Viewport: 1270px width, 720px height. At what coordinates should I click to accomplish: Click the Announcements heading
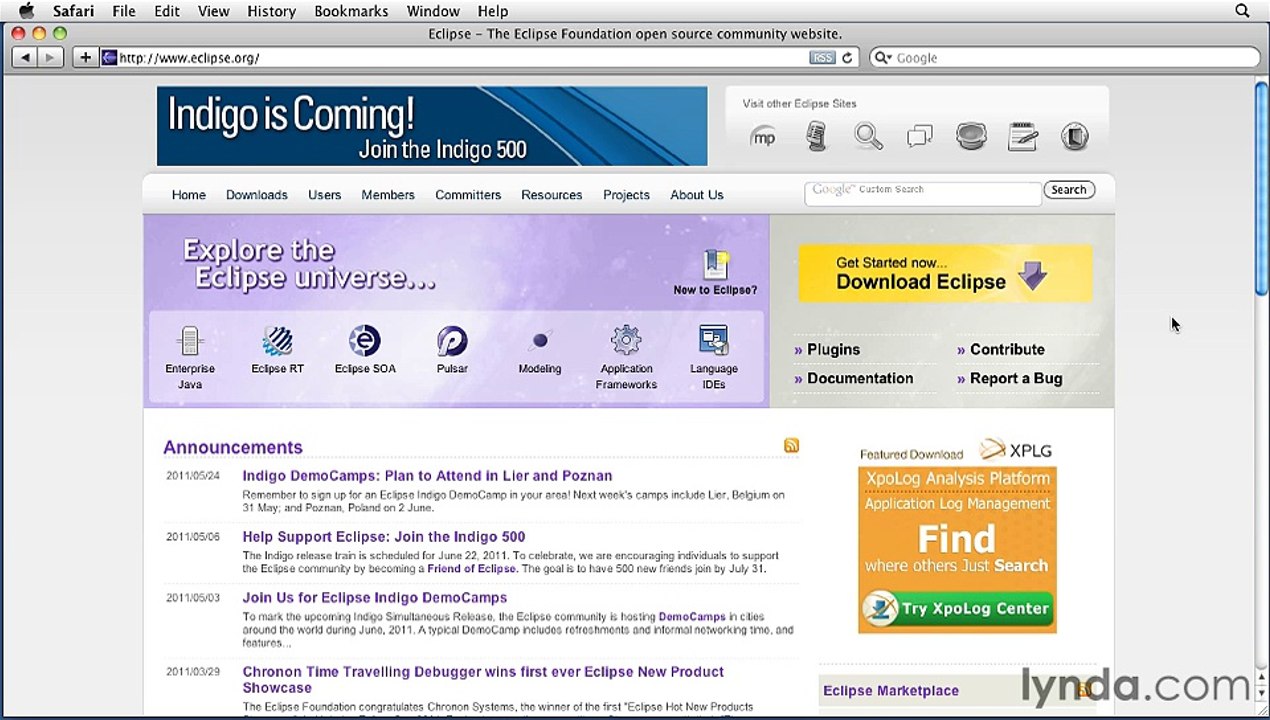(233, 447)
